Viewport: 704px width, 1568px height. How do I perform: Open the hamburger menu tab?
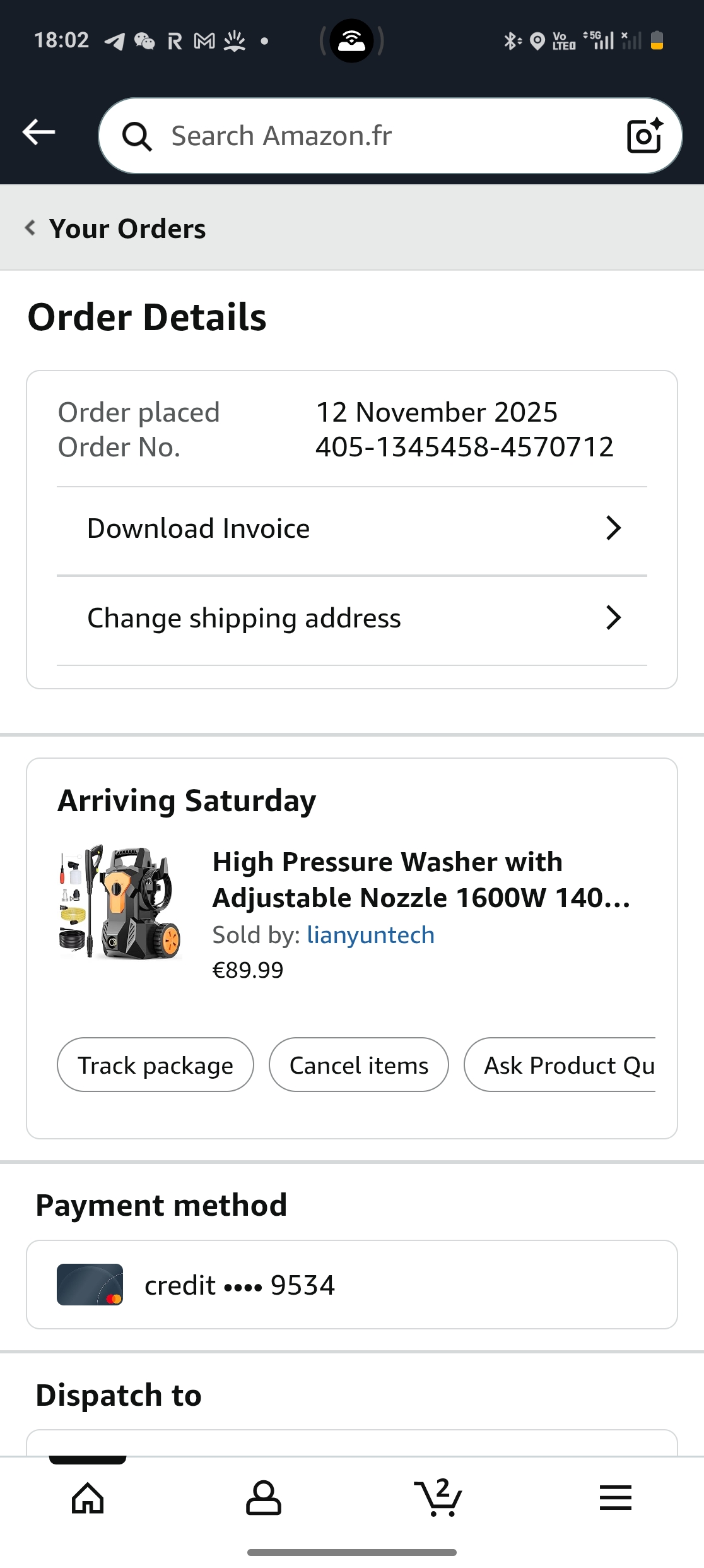coord(615,1497)
